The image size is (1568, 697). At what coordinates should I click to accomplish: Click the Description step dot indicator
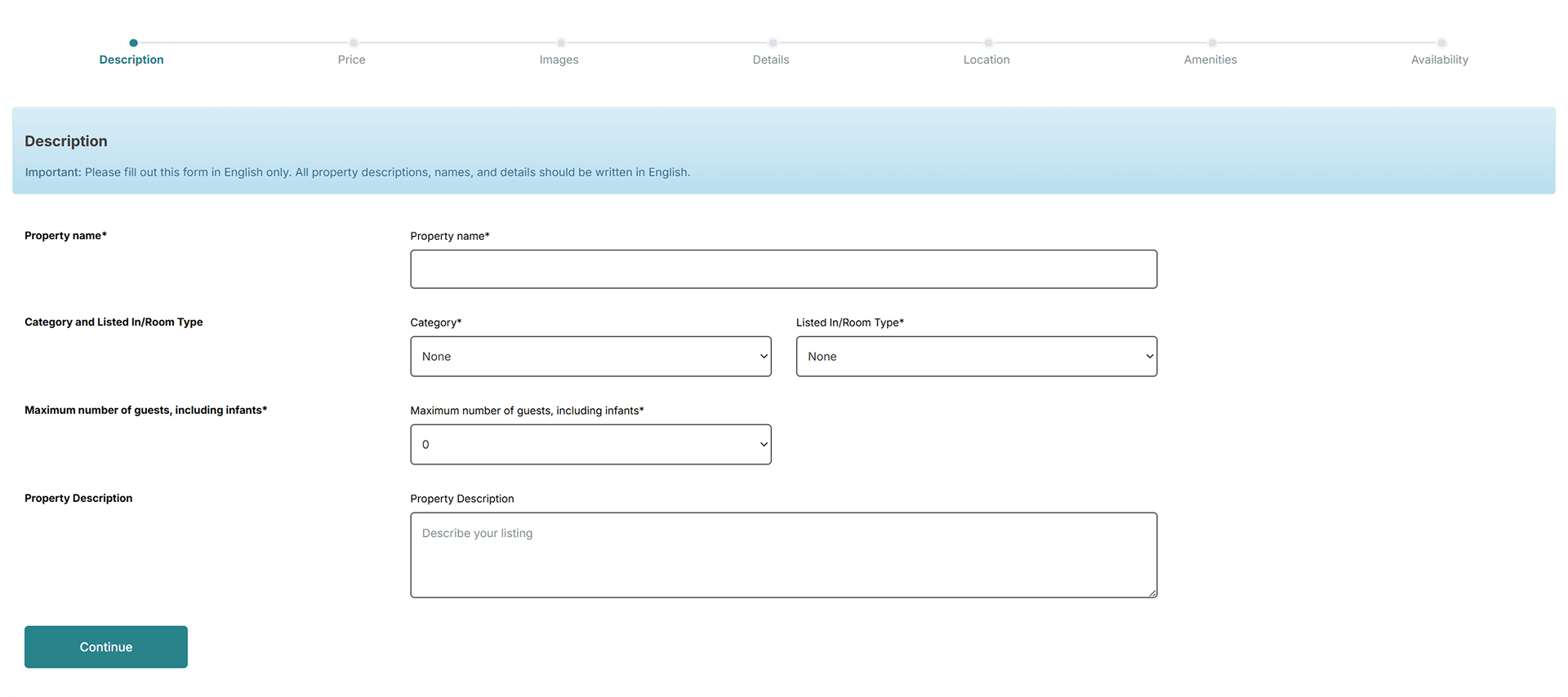[133, 42]
